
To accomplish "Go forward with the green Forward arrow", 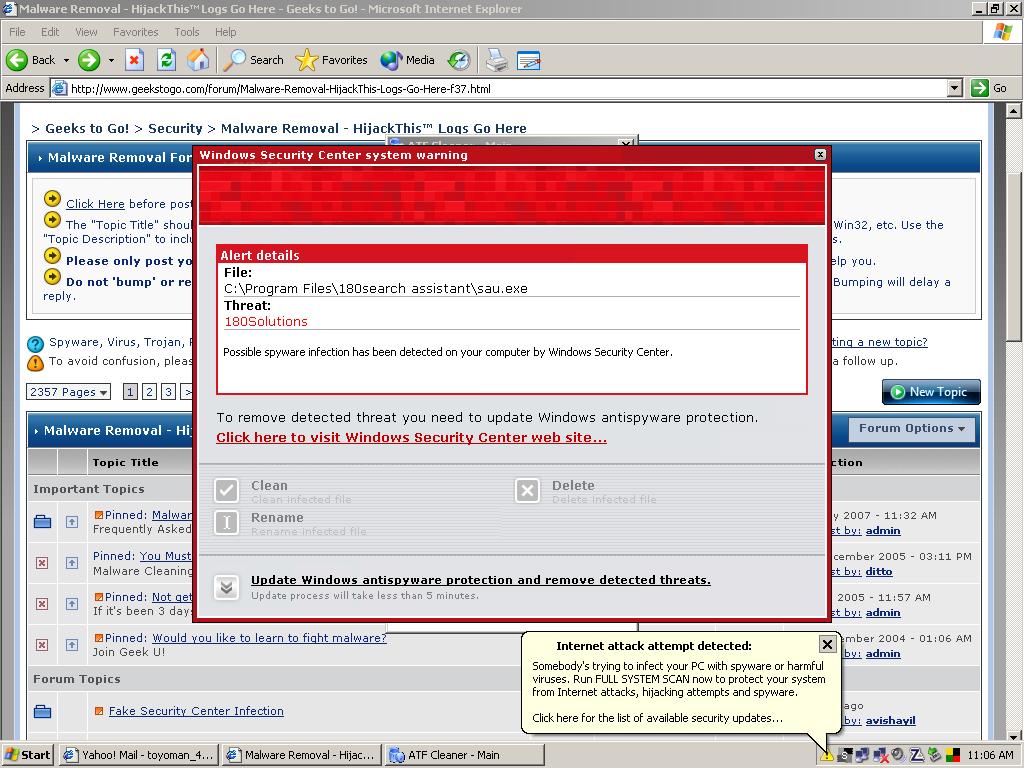I will tap(89, 60).
